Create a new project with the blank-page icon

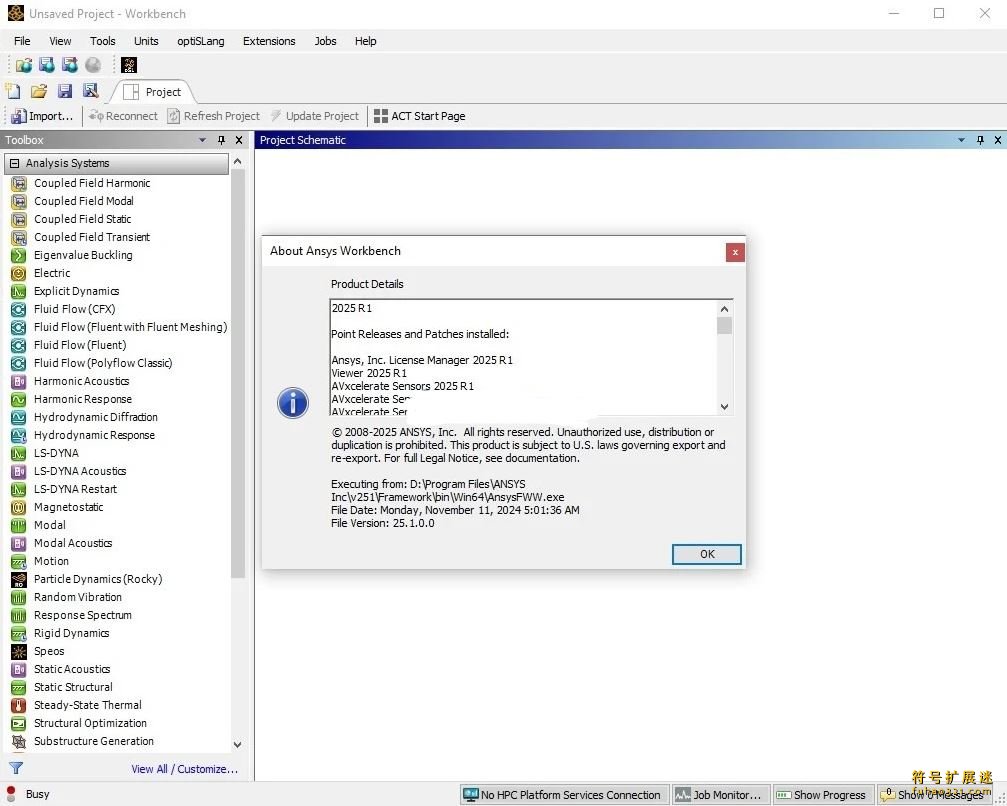[x=13, y=91]
